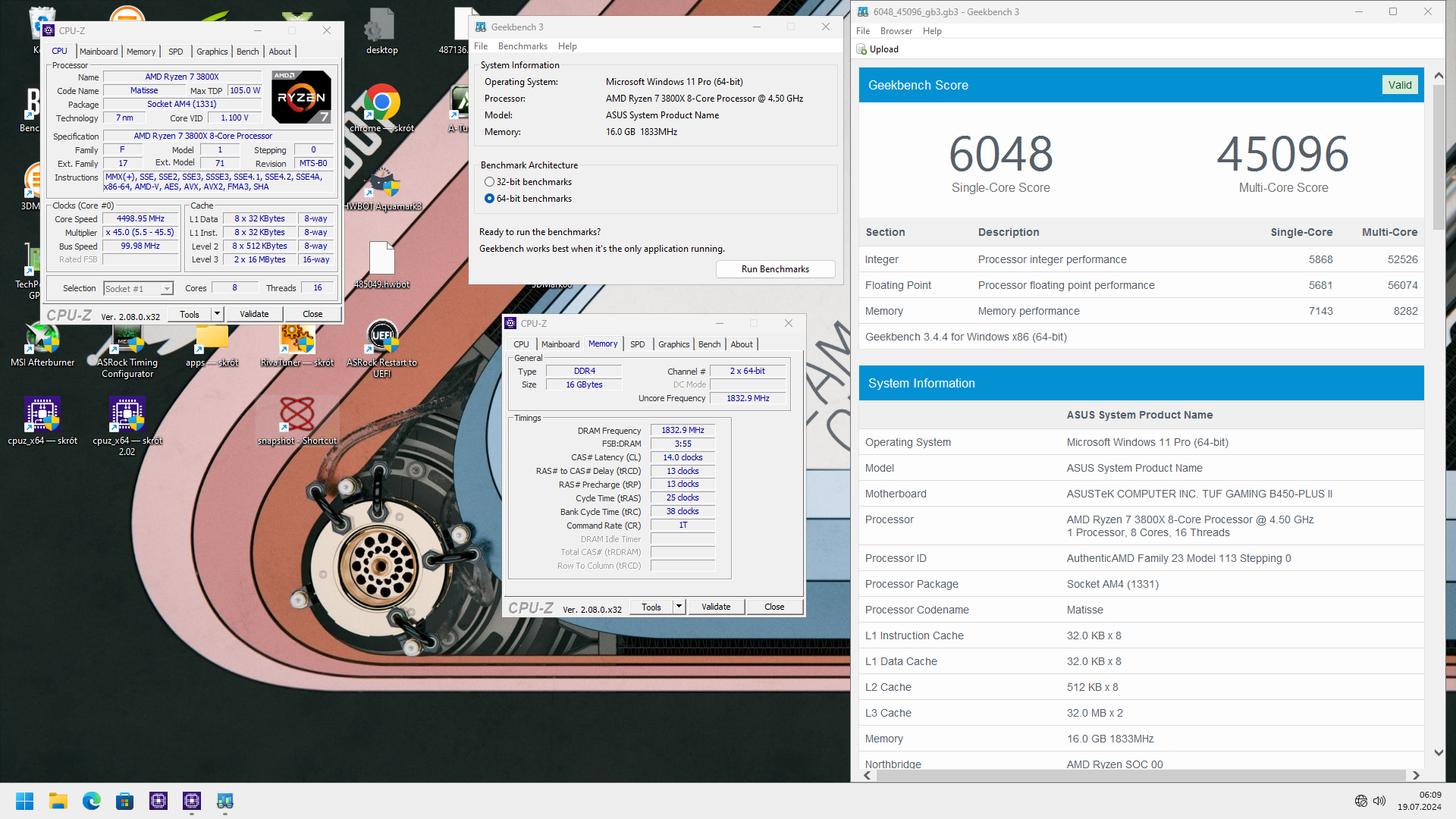Screen dimensions: 1456x819
Task: Switch to Graphics tab in CPU window
Action: [x=212, y=52]
